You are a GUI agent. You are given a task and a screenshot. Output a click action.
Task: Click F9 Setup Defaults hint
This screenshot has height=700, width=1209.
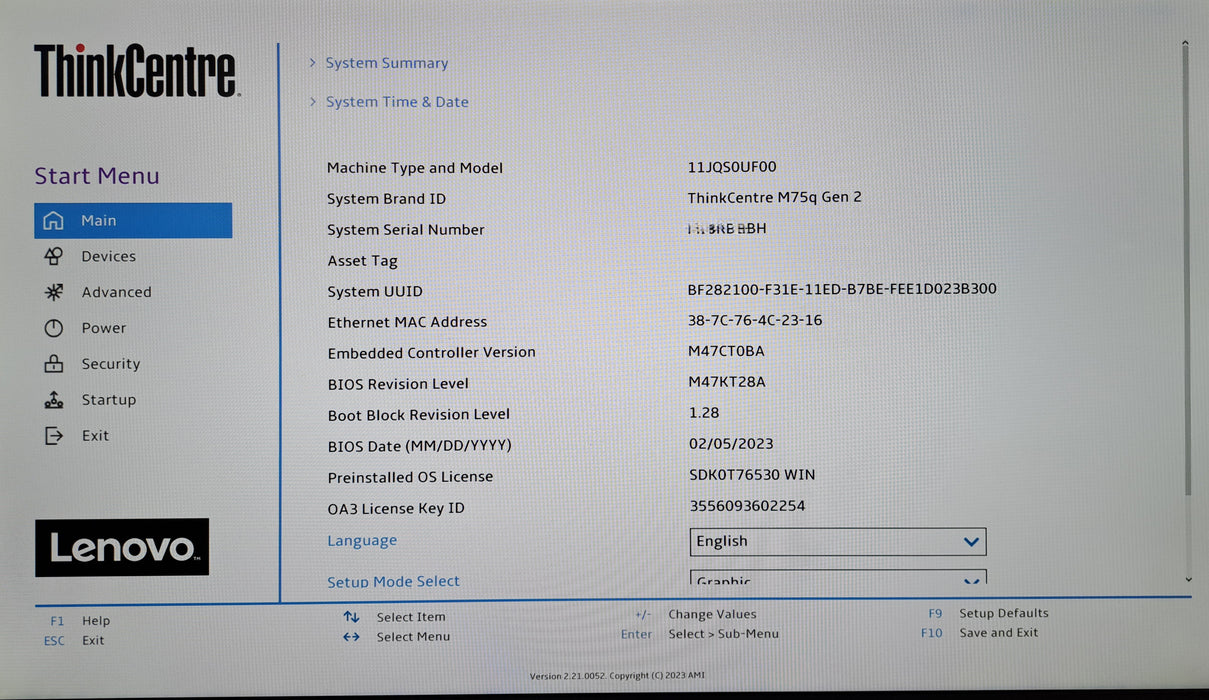[988, 613]
